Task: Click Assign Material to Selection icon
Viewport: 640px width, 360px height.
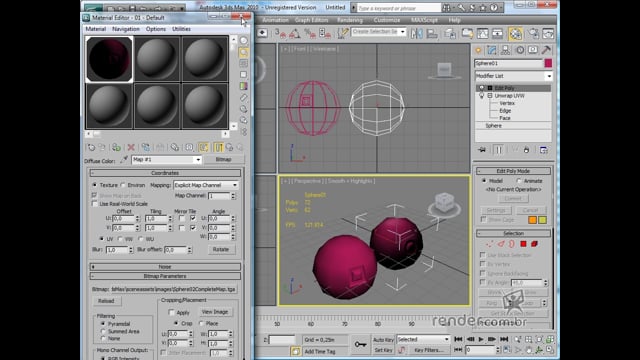Action: [116, 147]
